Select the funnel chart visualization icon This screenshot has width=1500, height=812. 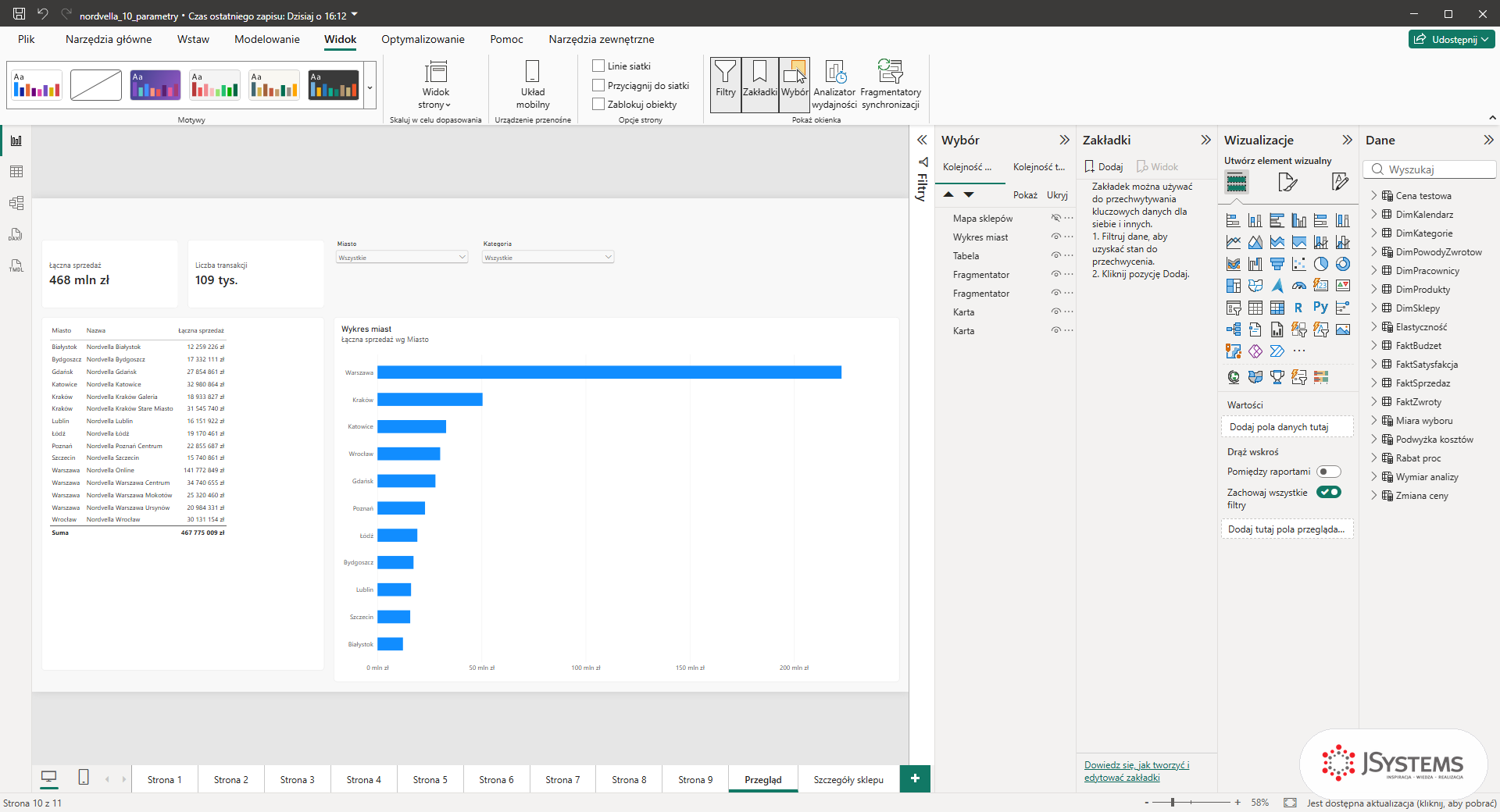(1277, 264)
